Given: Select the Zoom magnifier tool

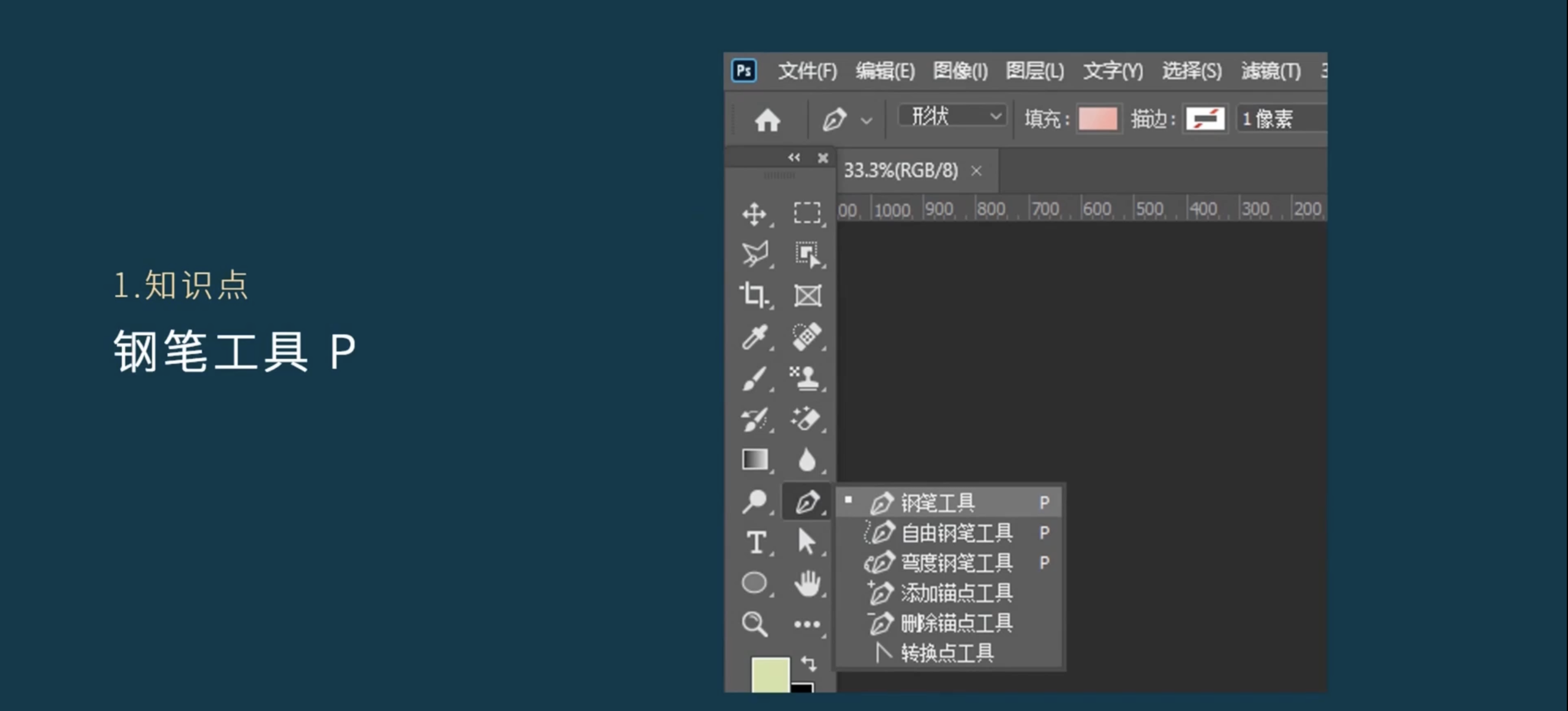Looking at the screenshot, I should pyautogui.click(x=754, y=624).
